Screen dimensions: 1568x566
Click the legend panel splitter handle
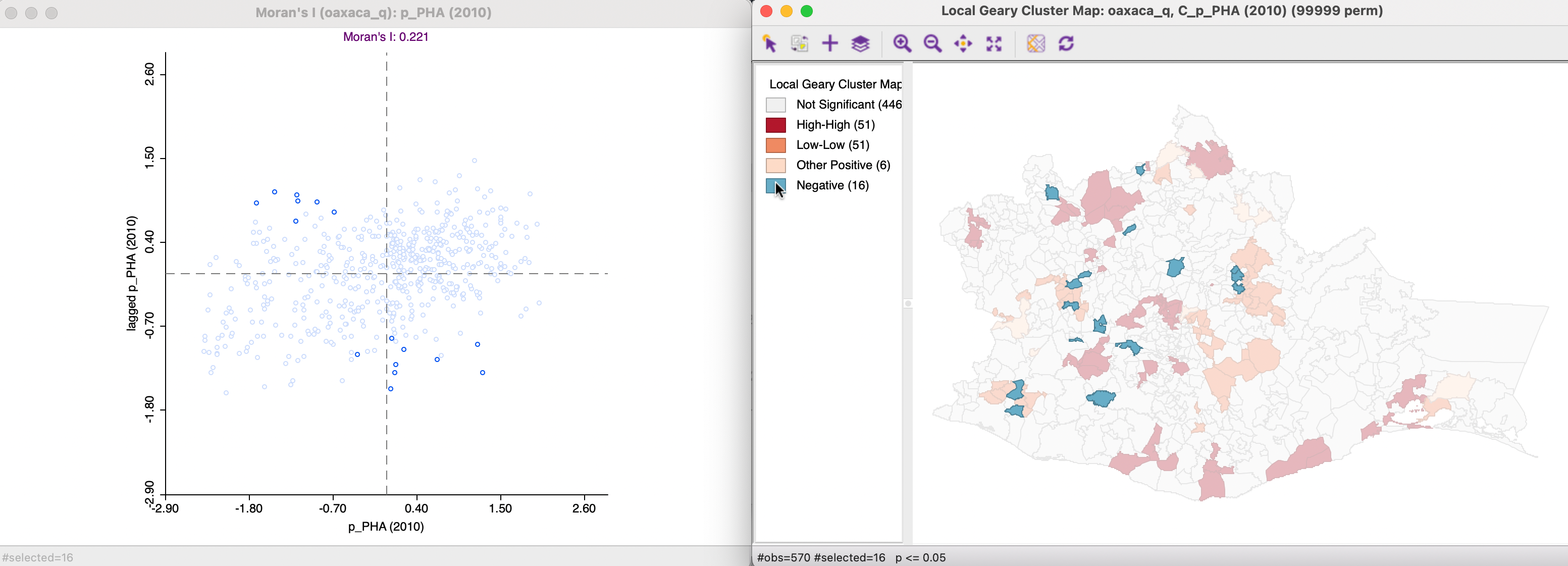(908, 303)
